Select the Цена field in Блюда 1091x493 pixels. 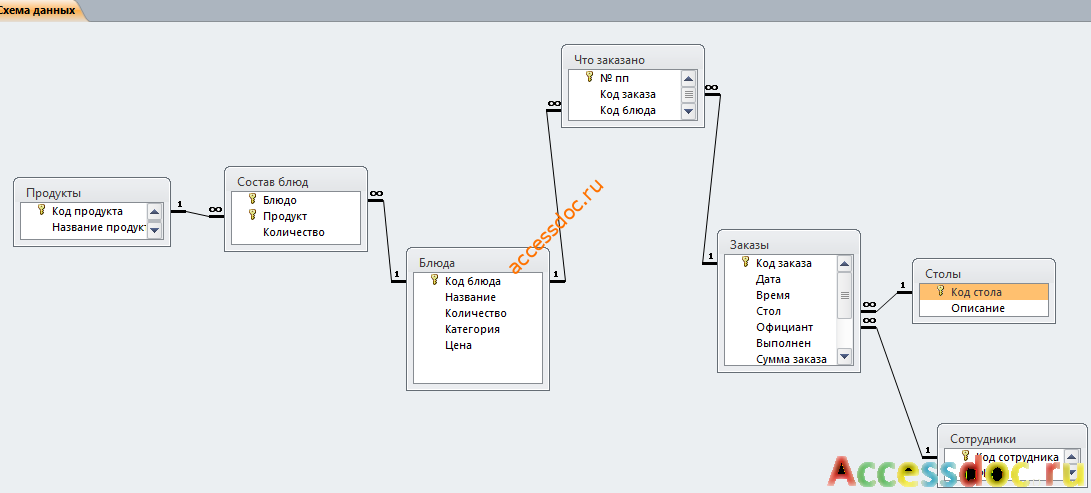tap(459, 345)
